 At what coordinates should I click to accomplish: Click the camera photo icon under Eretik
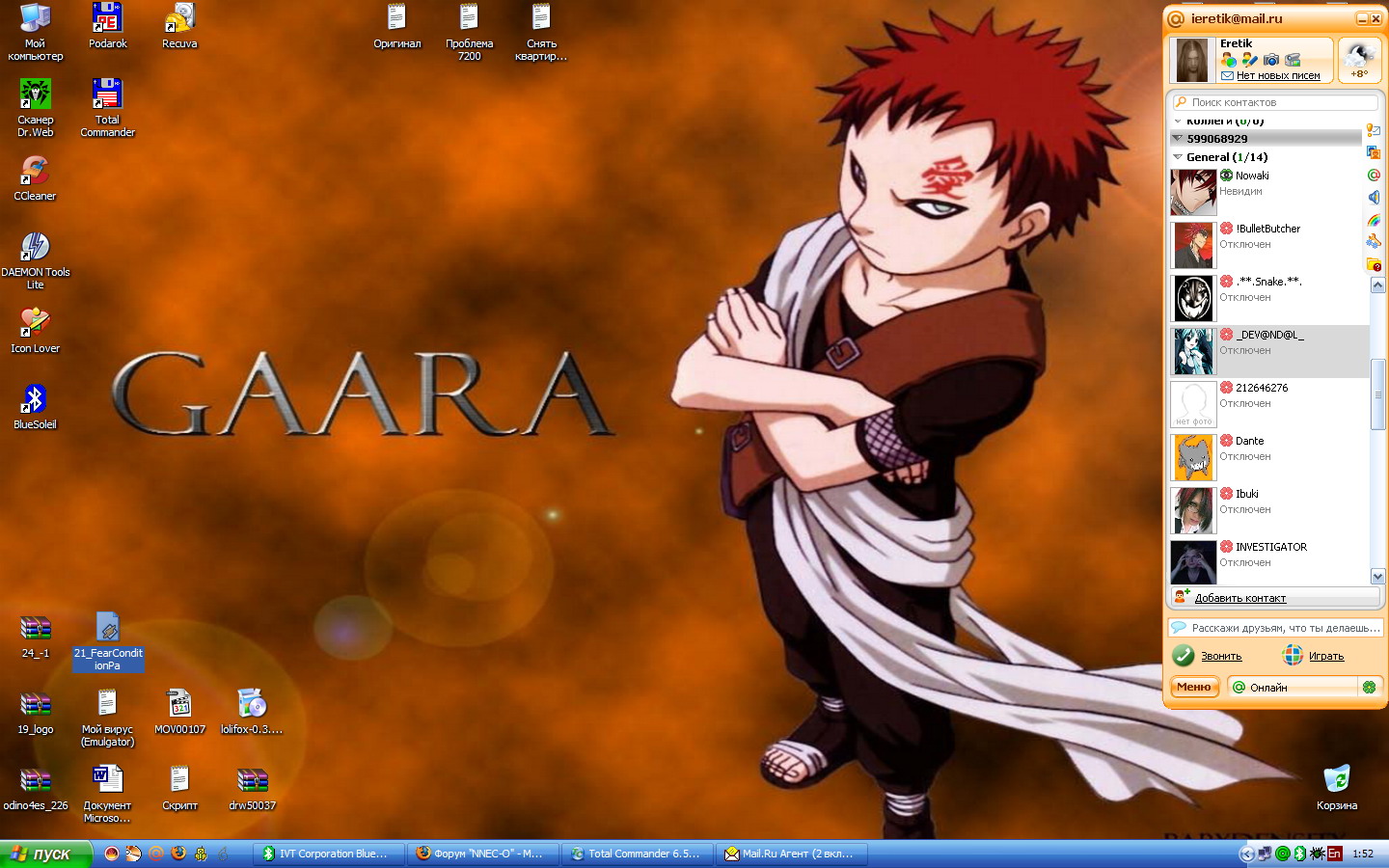(1271, 60)
